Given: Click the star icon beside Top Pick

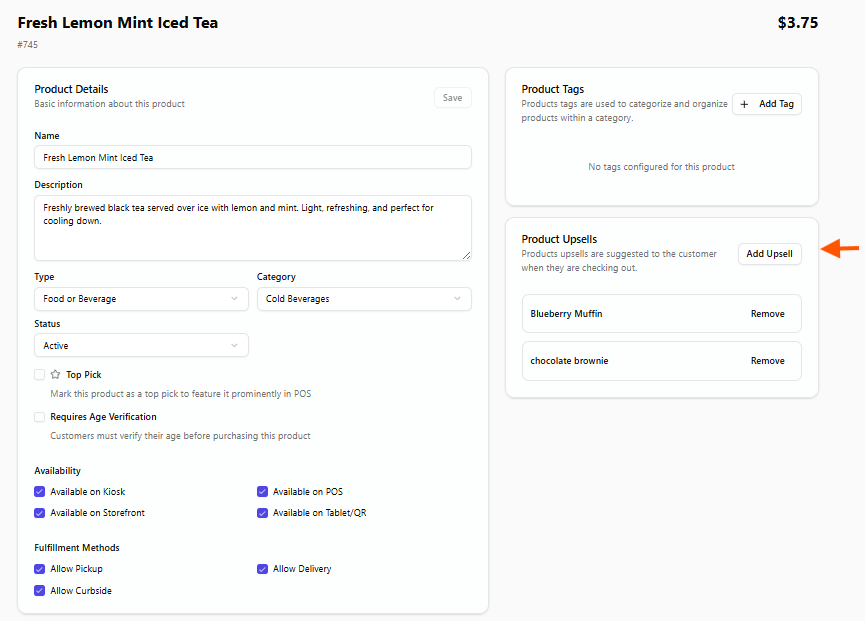Looking at the screenshot, I should 56,375.
